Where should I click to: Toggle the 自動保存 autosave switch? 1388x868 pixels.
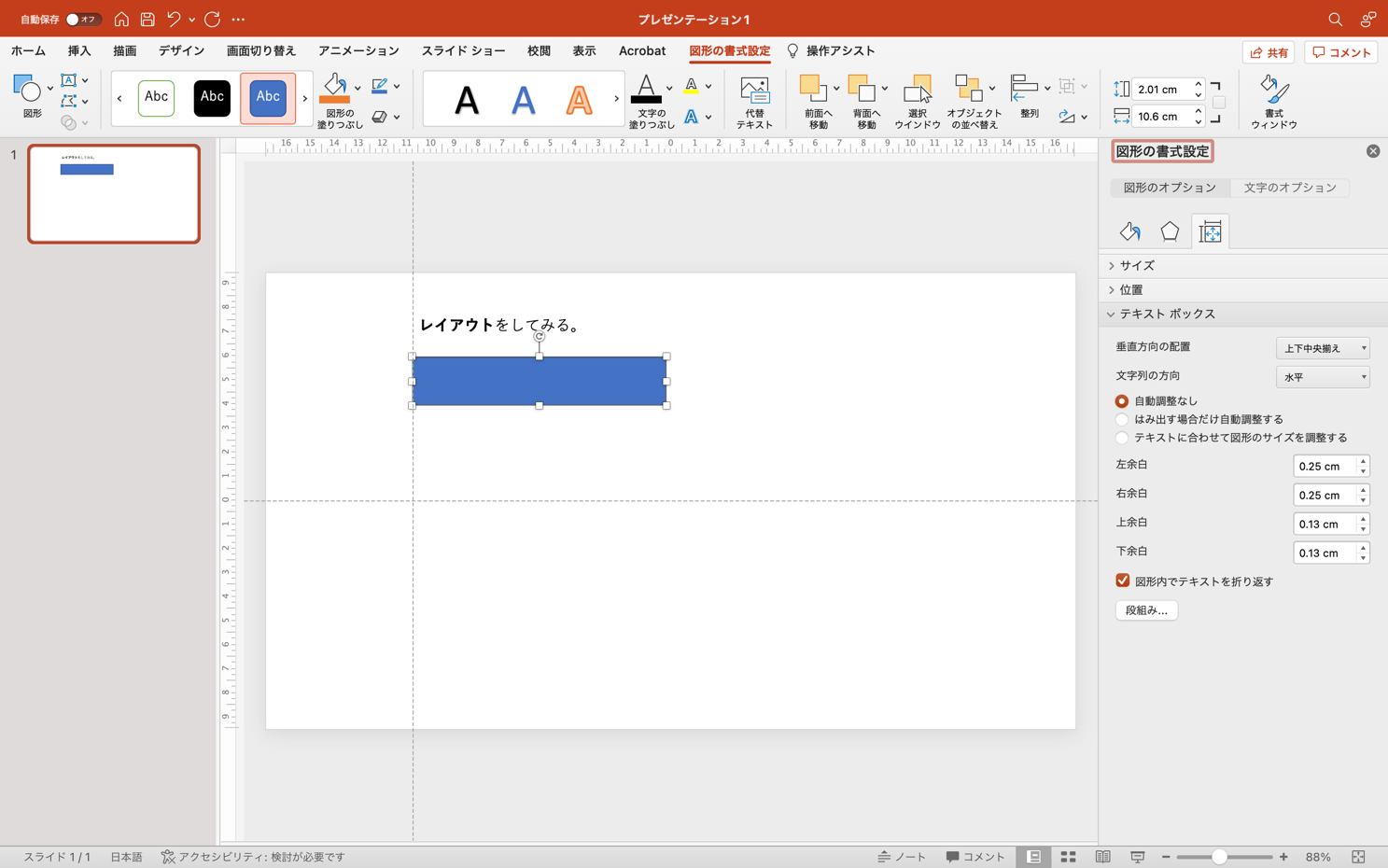click(x=81, y=19)
